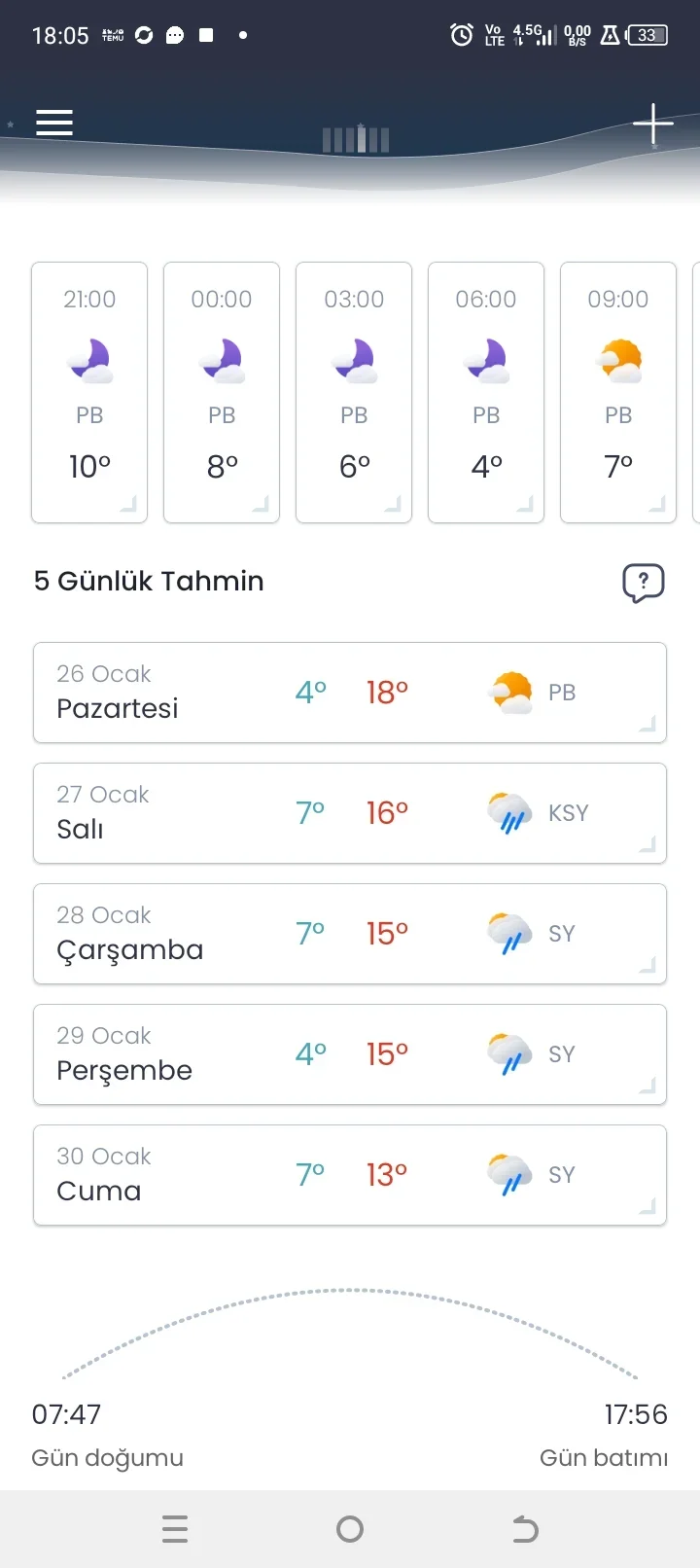Tap the partly cloudy night icon at 21:00
The height and width of the screenshot is (1568, 700).
pyautogui.click(x=89, y=361)
